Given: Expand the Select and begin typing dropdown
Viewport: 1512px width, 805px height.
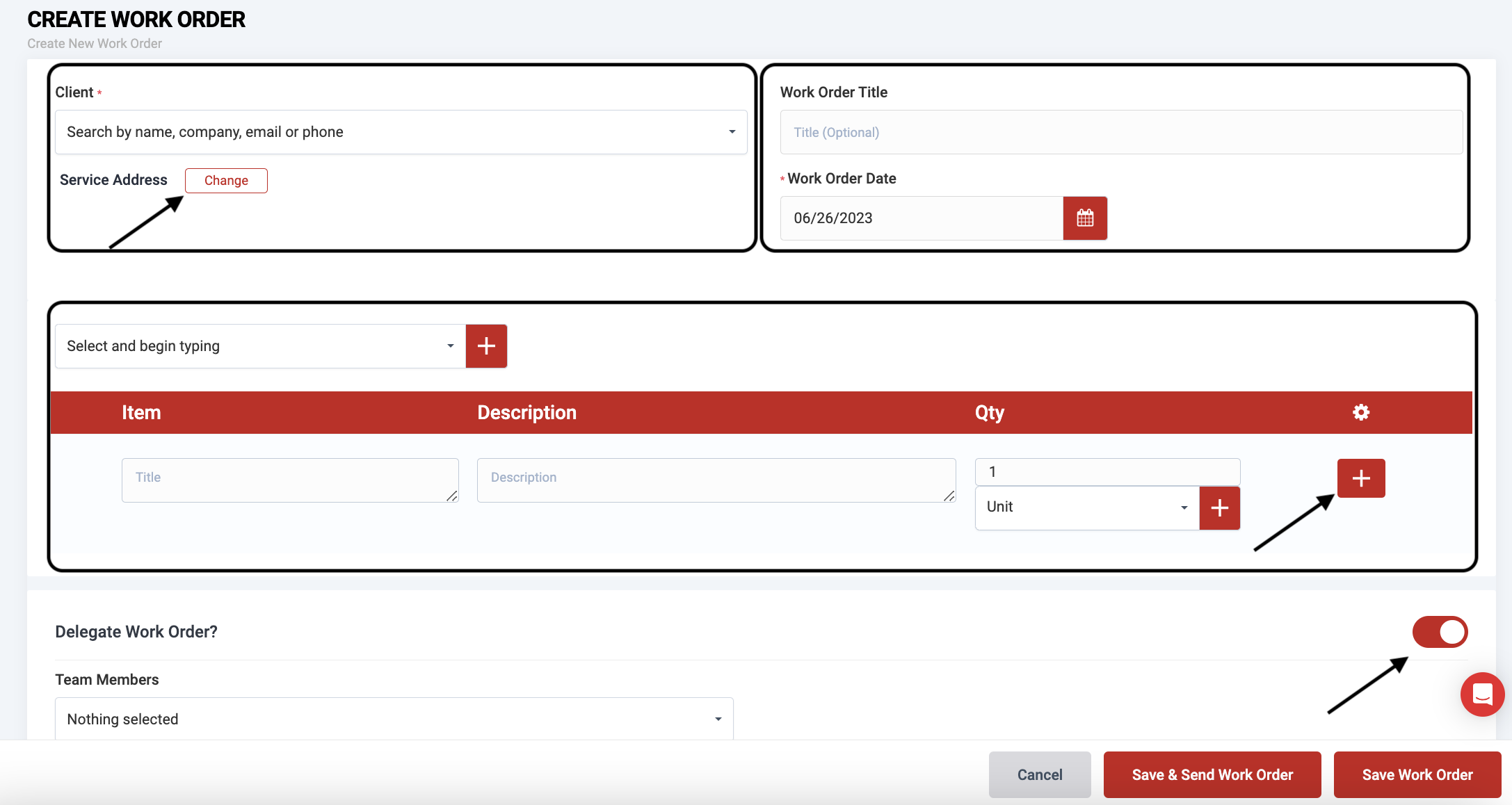Looking at the screenshot, I should pos(260,346).
